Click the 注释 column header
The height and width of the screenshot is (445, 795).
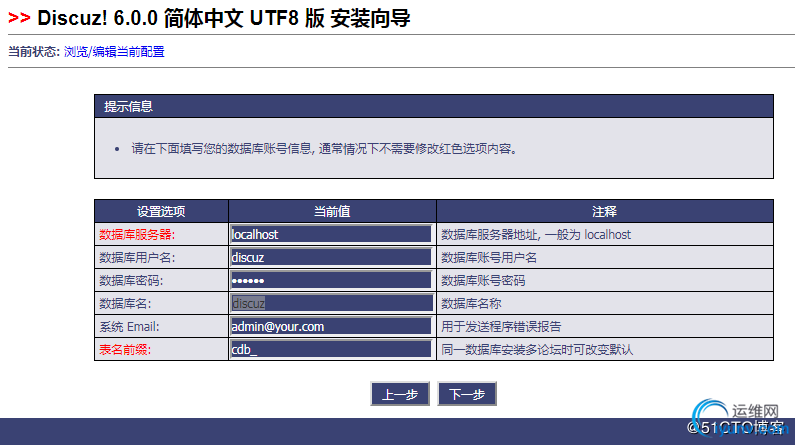(x=604, y=211)
